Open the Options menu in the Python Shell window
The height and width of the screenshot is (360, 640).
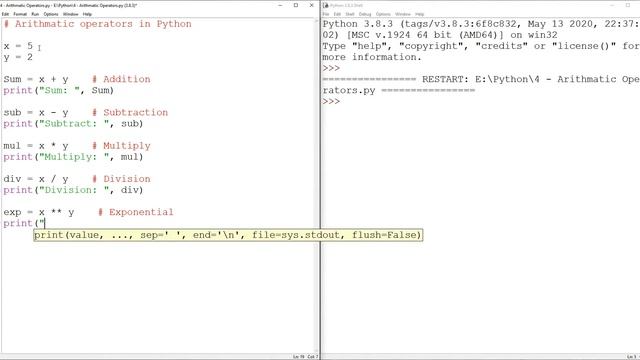[383, 14]
